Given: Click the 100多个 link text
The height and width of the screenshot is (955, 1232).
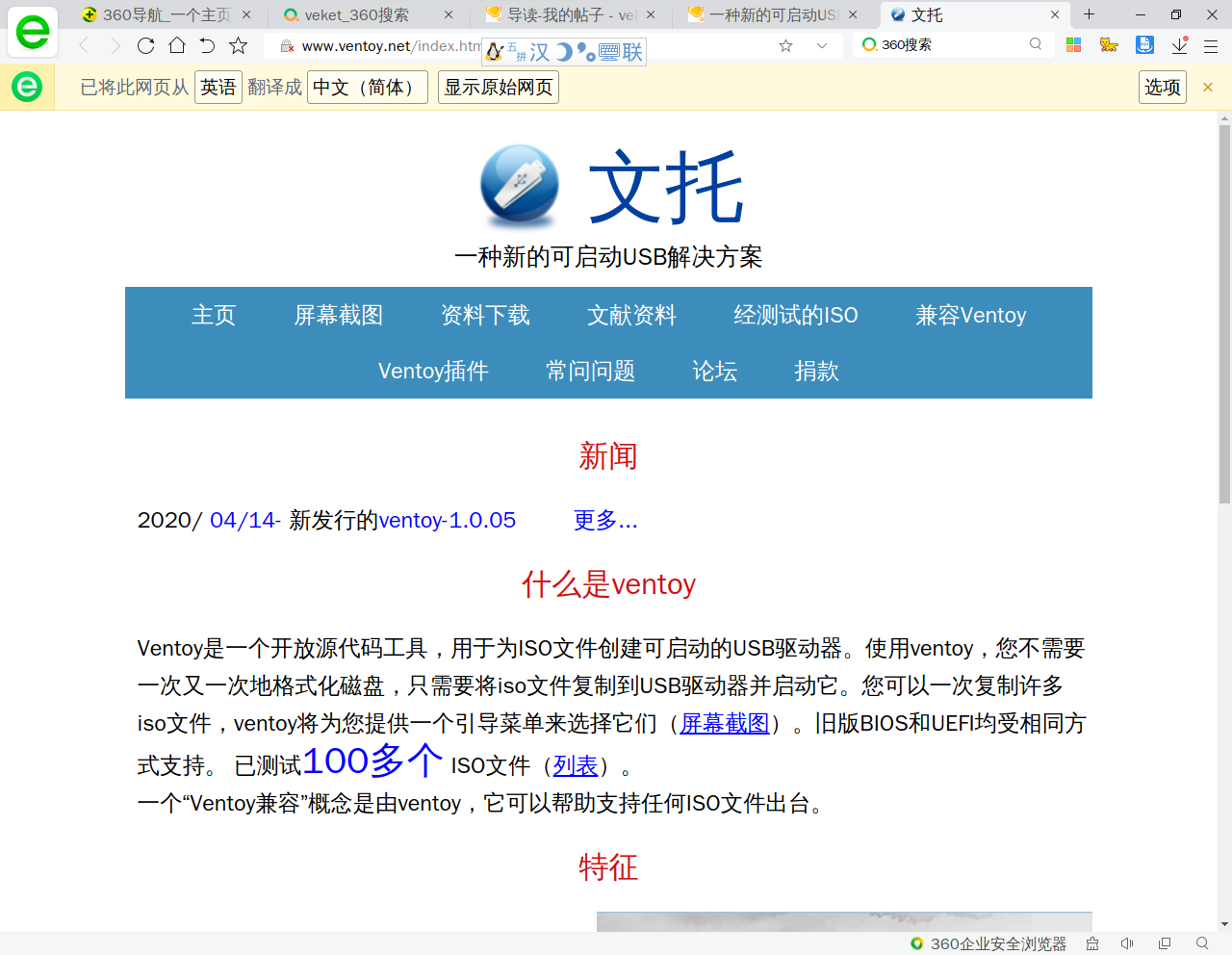Looking at the screenshot, I should [x=372, y=761].
